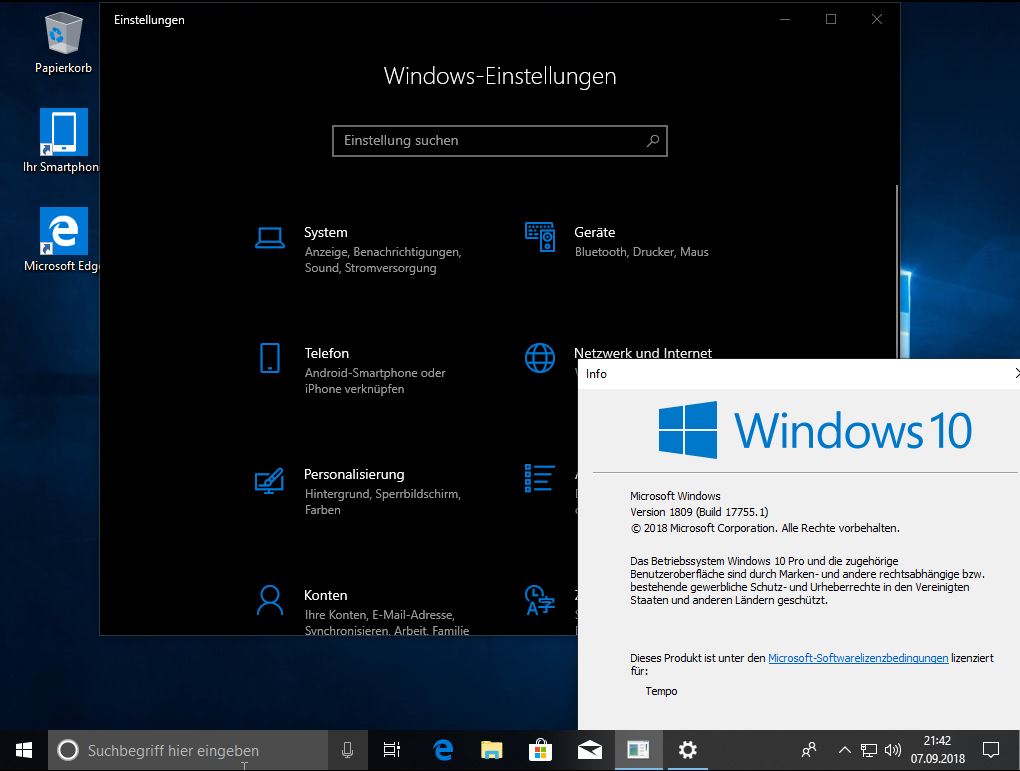1020x771 pixels.
Task: Open Mail app from taskbar
Action: click(589, 750)
